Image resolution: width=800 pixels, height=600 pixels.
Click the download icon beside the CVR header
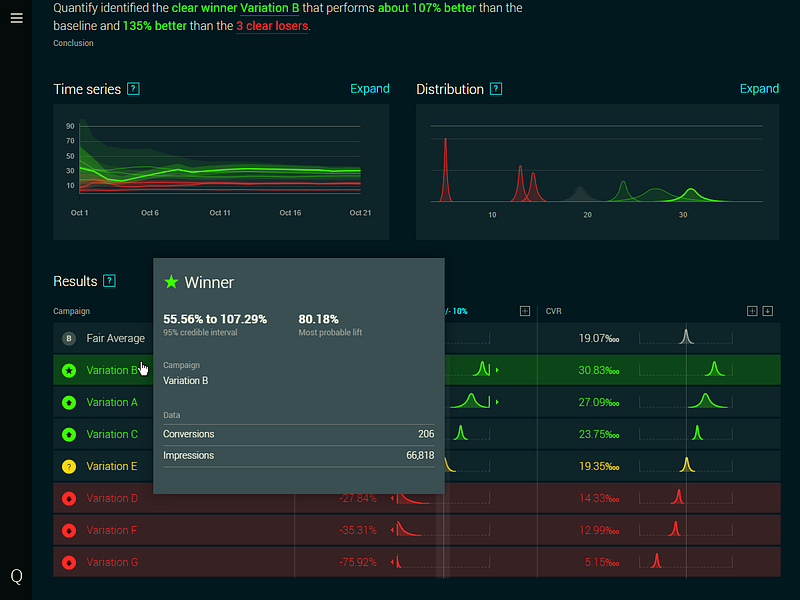click(768, 311)
